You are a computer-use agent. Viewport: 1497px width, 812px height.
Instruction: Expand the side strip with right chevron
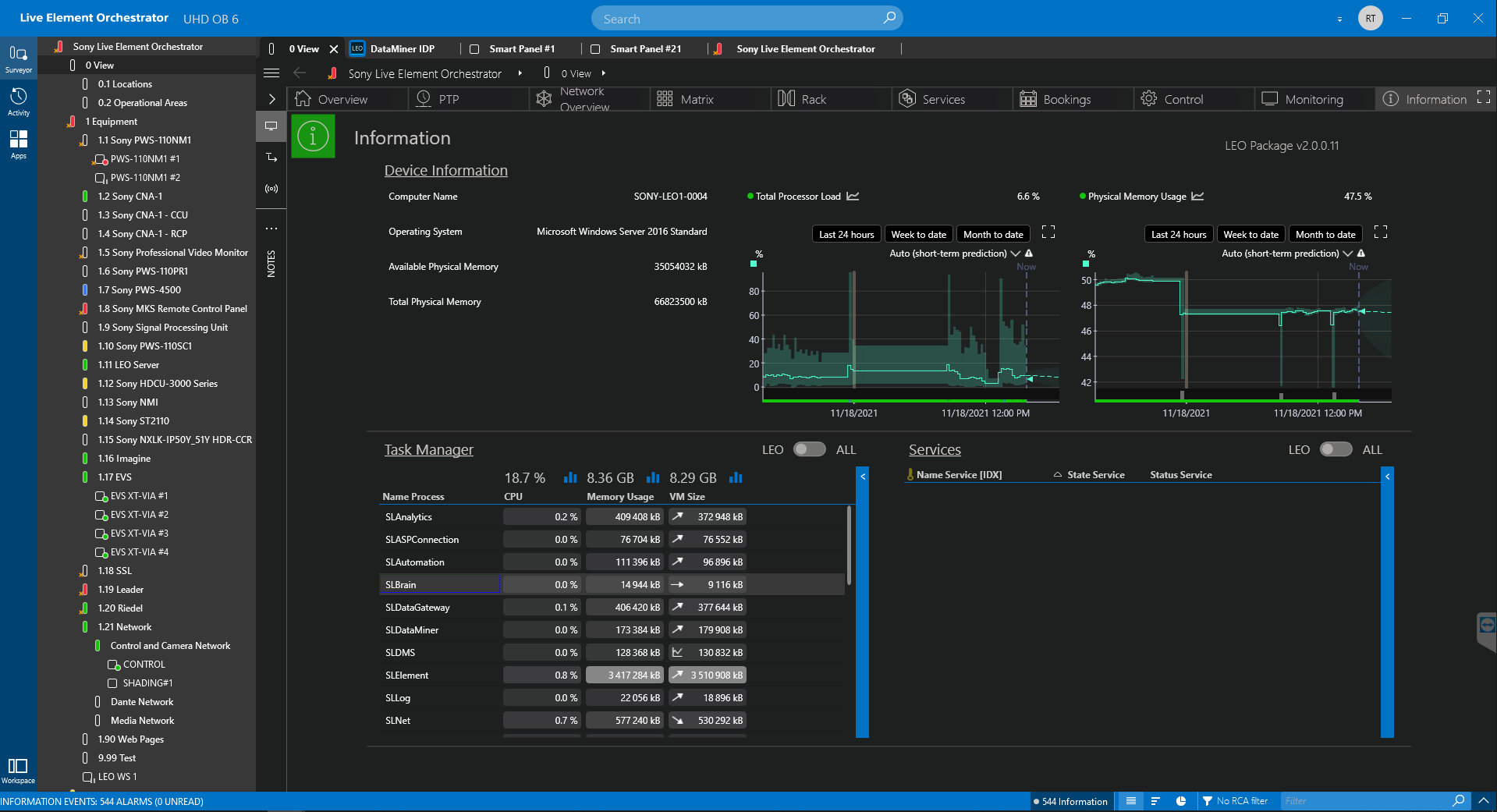271,99
